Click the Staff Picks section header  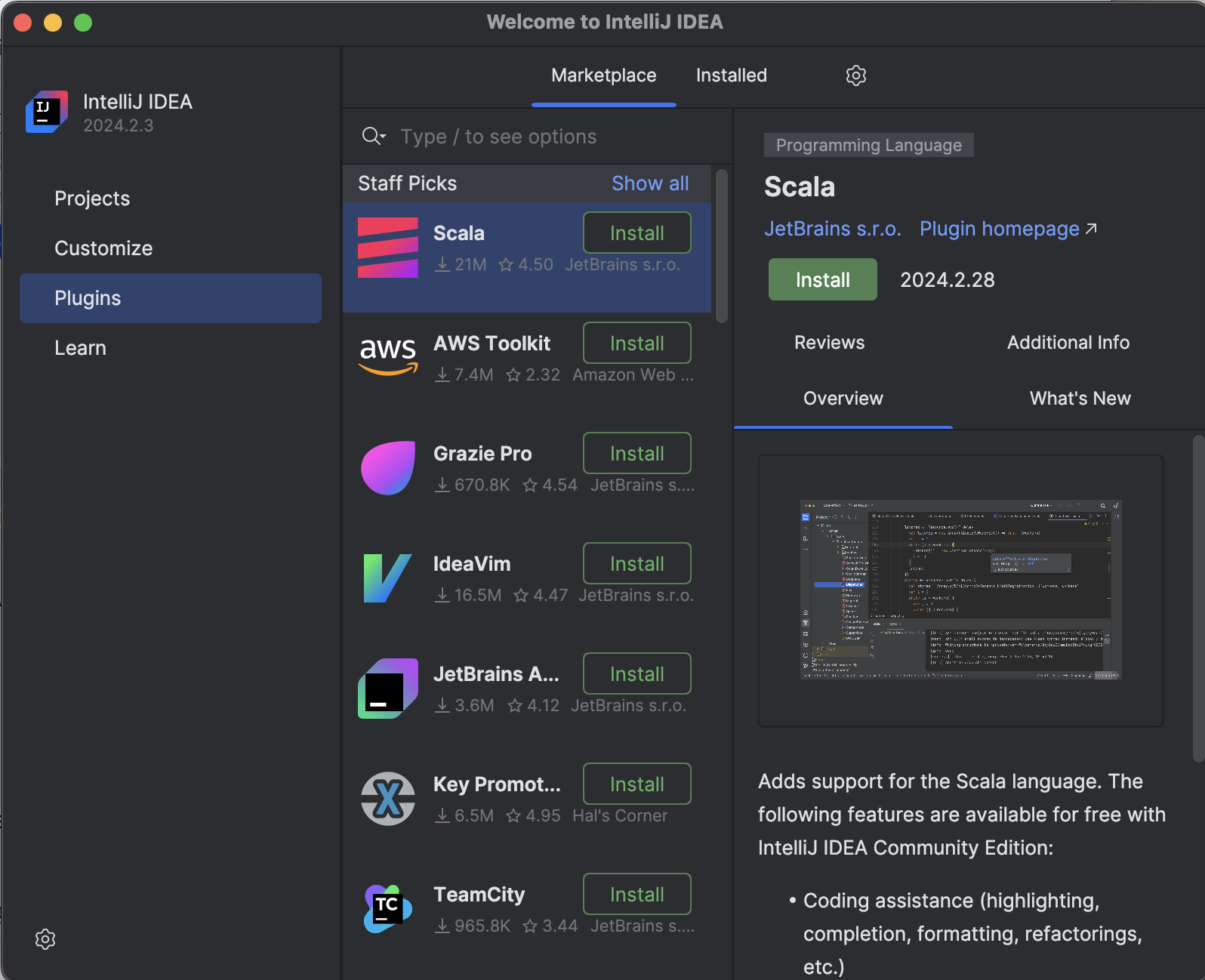(407, 183)
